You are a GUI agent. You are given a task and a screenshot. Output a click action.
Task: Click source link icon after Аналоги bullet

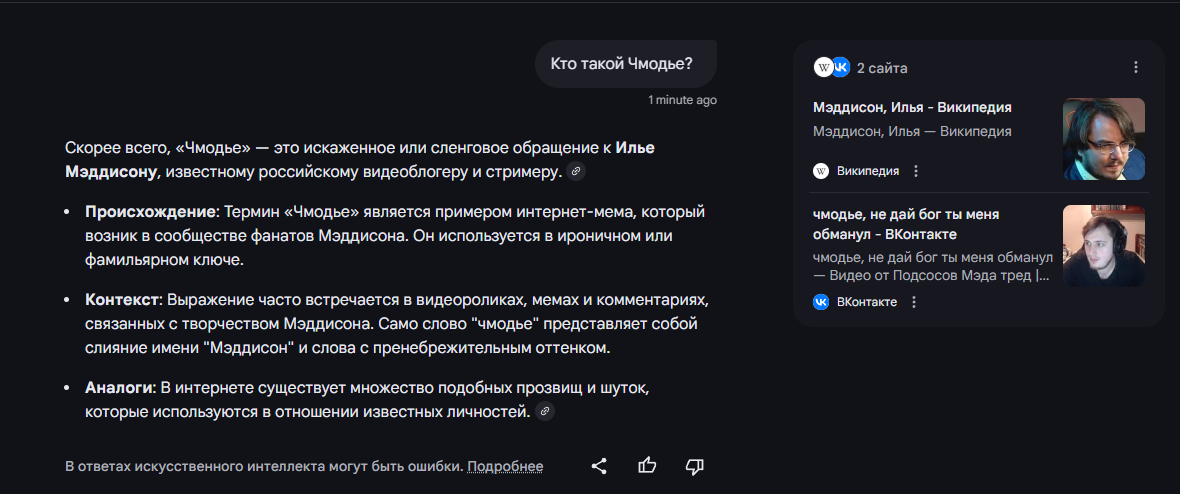(x=544, y=411)
